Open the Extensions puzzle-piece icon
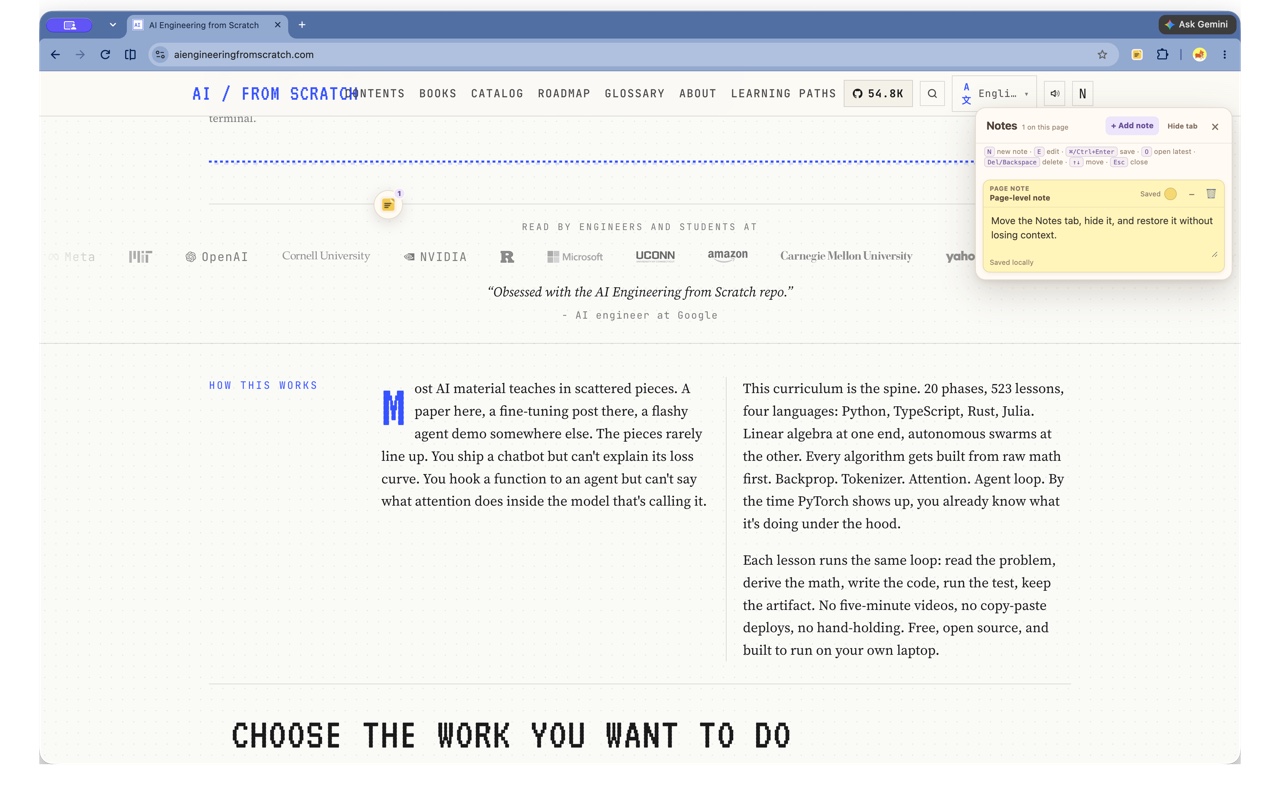 pyautogui.click(x=1162, y=55)
